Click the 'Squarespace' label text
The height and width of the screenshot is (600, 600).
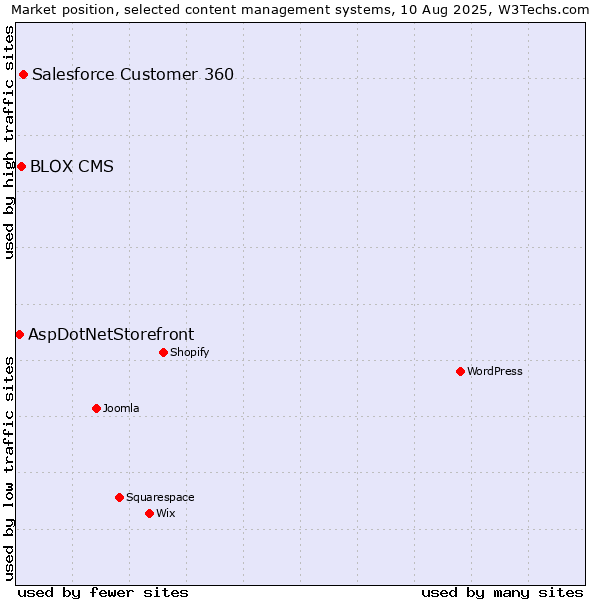pyautogui.click(x=160, y=497)
